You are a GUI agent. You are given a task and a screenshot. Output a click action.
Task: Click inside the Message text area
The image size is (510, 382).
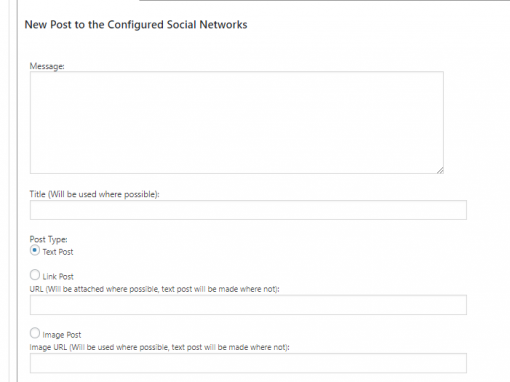click(x=237, y=122)
